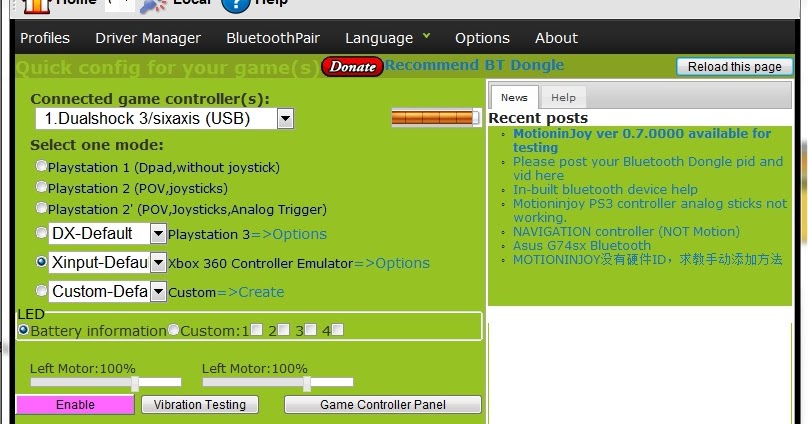This screenshot has width=808, height=424.
Task: Expand the Xinput-Default profile dropdown
Action: [x=158, y=263]
